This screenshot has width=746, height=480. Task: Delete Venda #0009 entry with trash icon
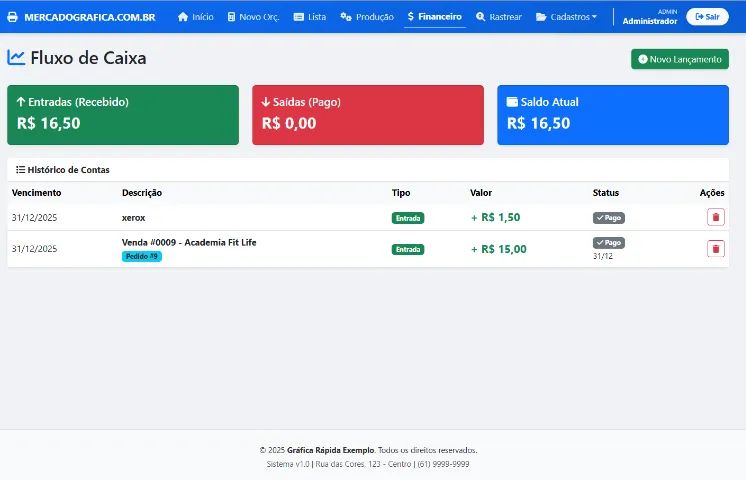(715, 249)
